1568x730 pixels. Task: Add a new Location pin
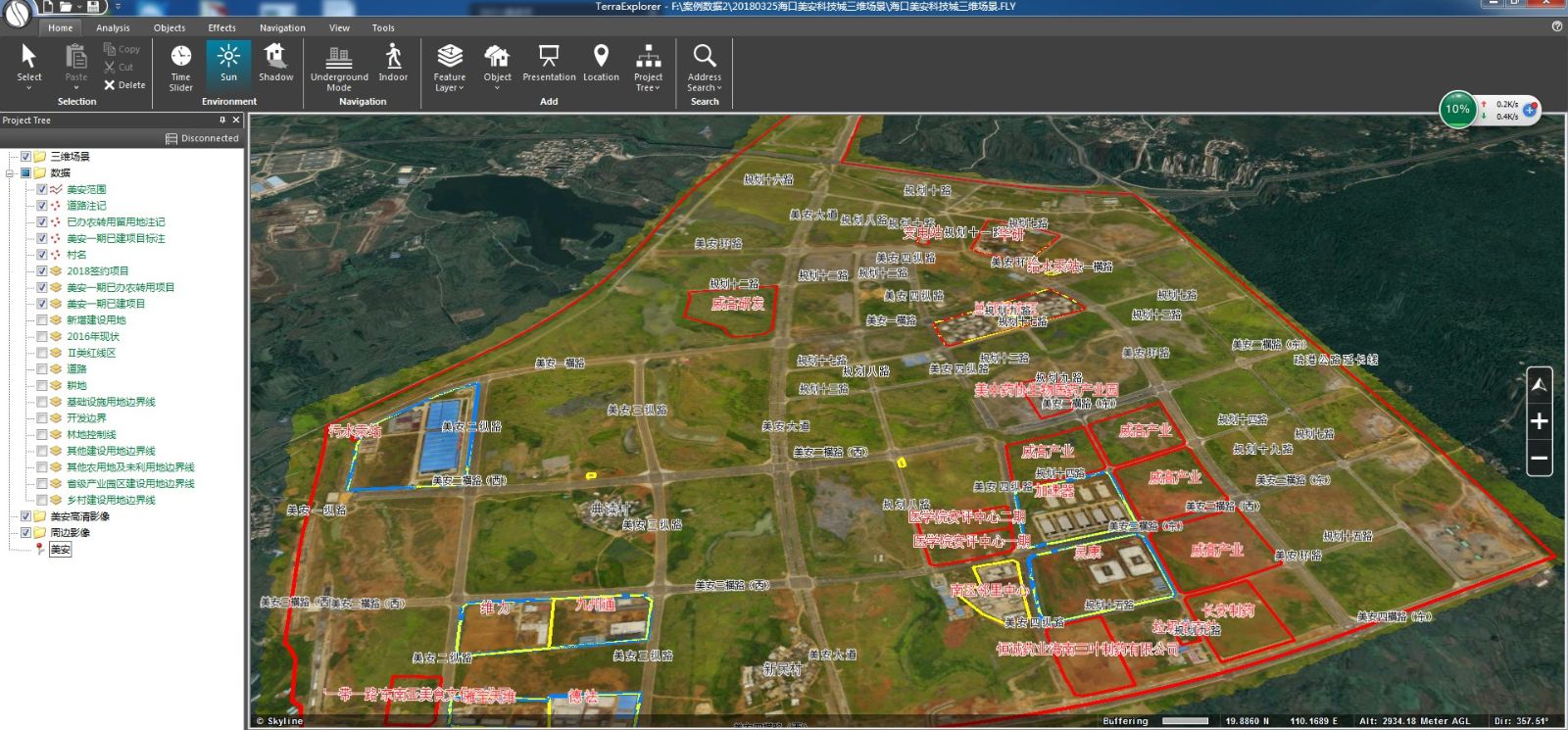[601, 63]
